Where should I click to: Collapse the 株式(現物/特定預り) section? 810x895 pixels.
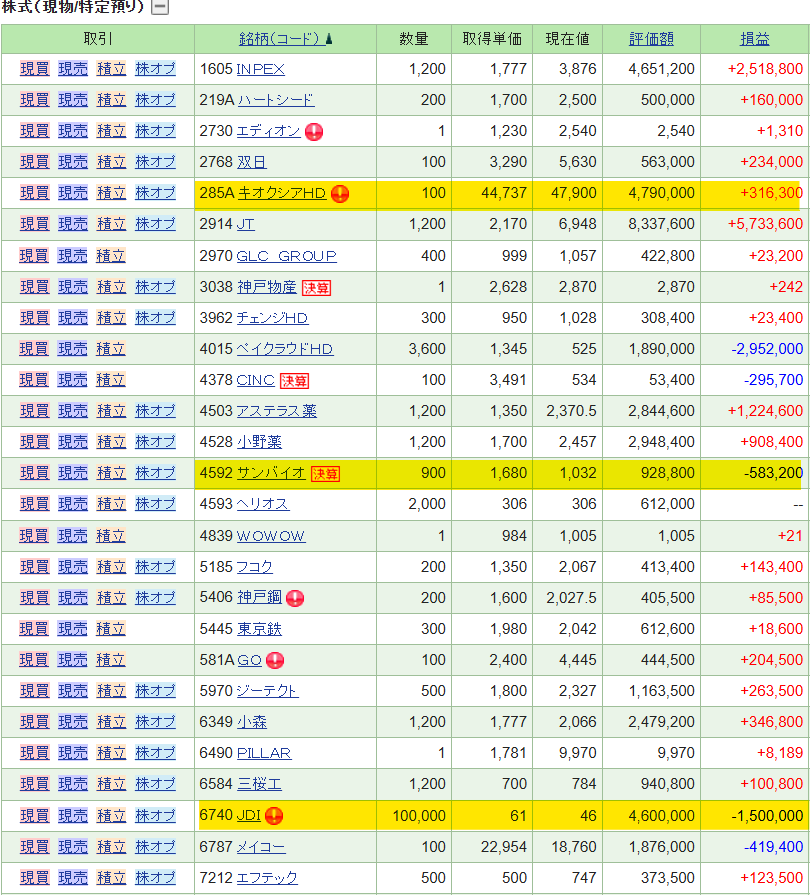click(160, 7)
